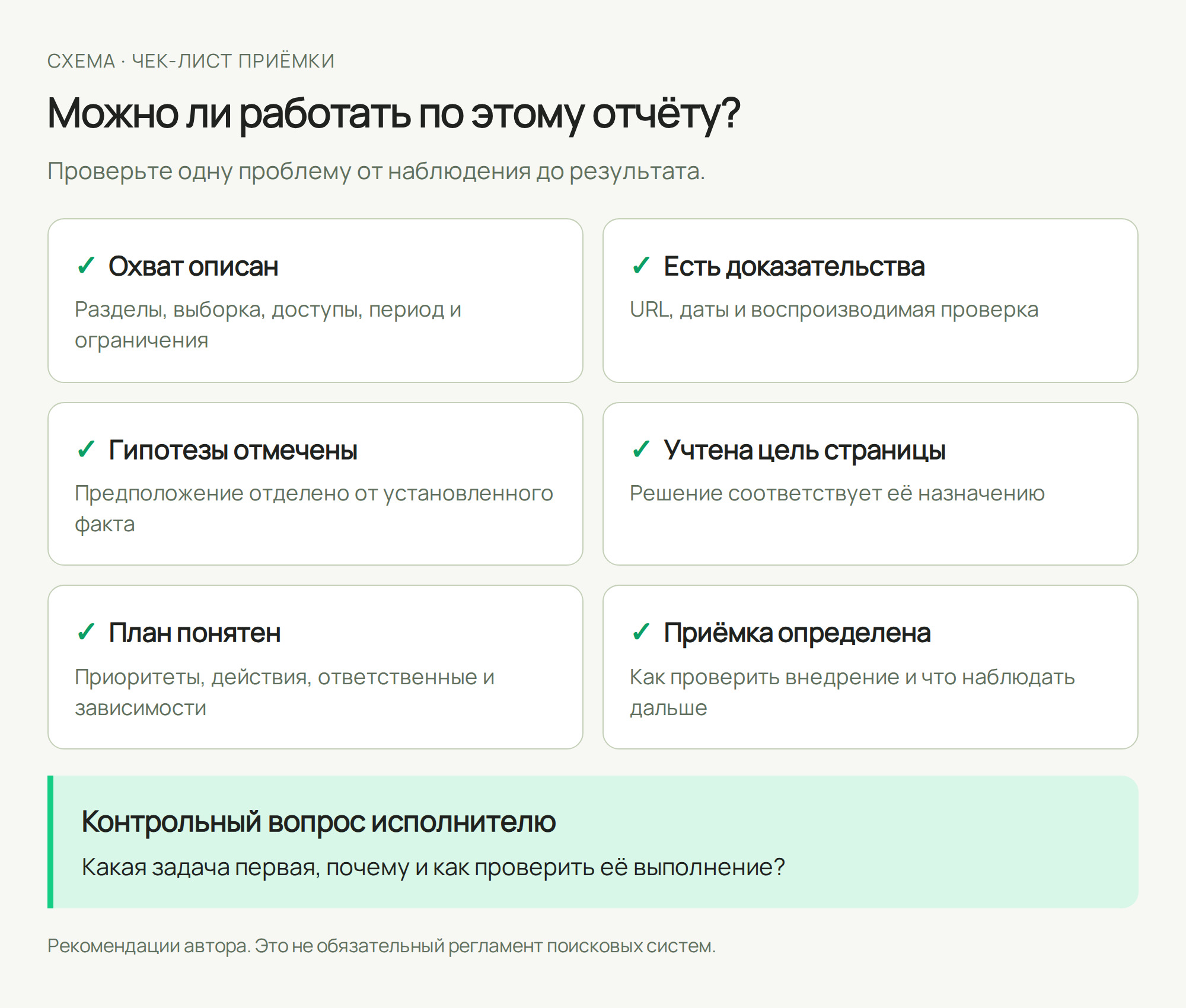Select the heading Приёмка определена
1186x1008 pixels.
click(797, 633)
